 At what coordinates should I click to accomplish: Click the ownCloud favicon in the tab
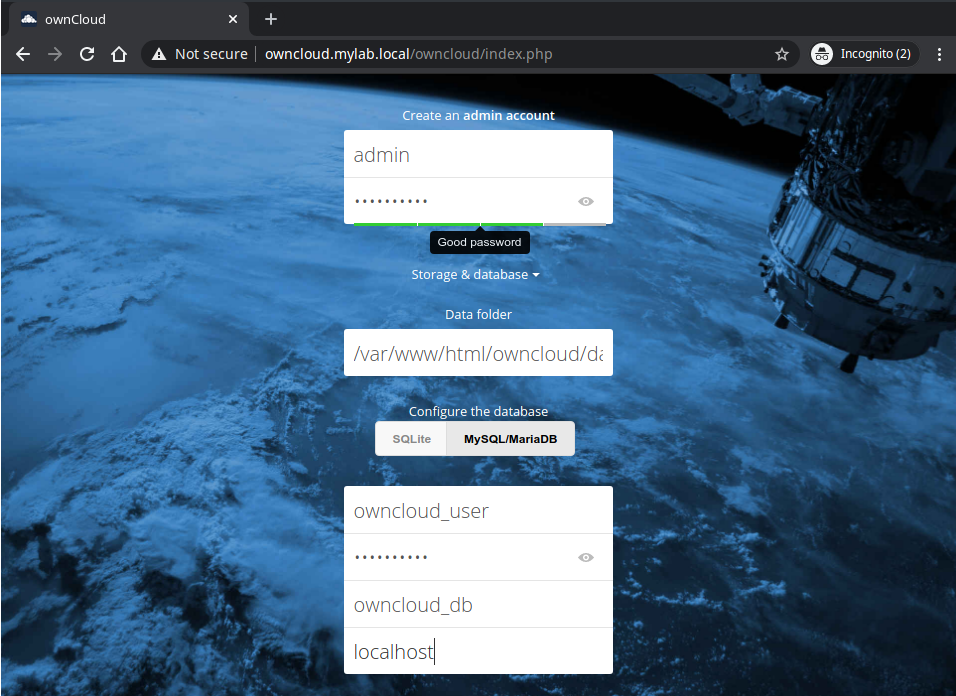[x=29, y=19]
